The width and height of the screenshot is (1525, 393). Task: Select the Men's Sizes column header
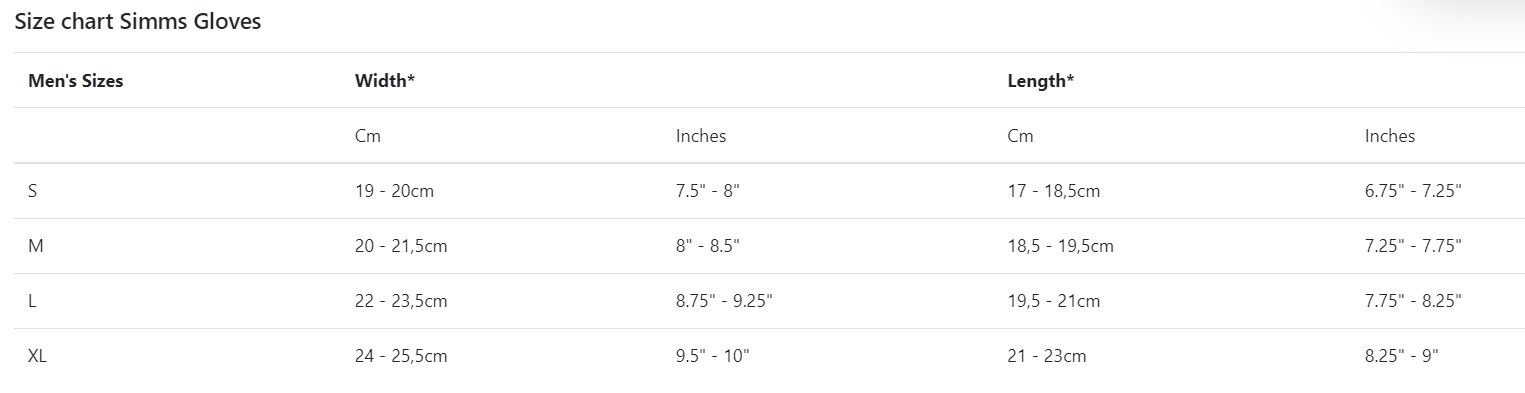(x=76, y=81)
